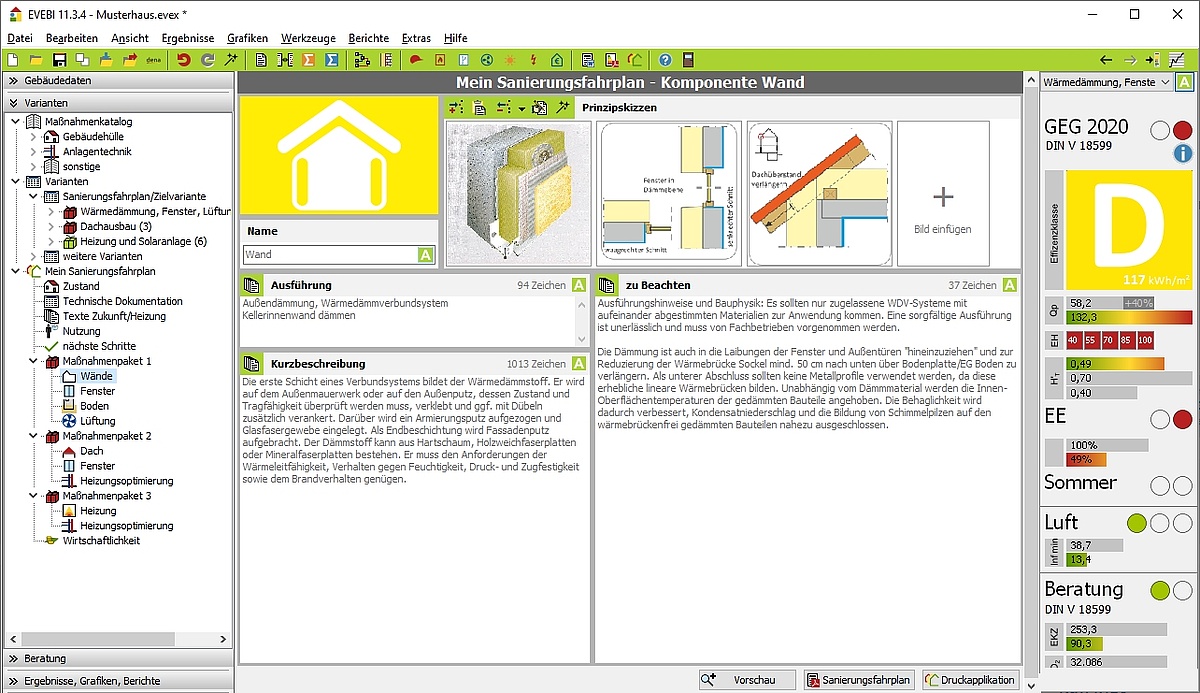Screen dimensions: 1200x693
Task: Open a file with the yellow folder icon
Action: [x=36, y=60]
